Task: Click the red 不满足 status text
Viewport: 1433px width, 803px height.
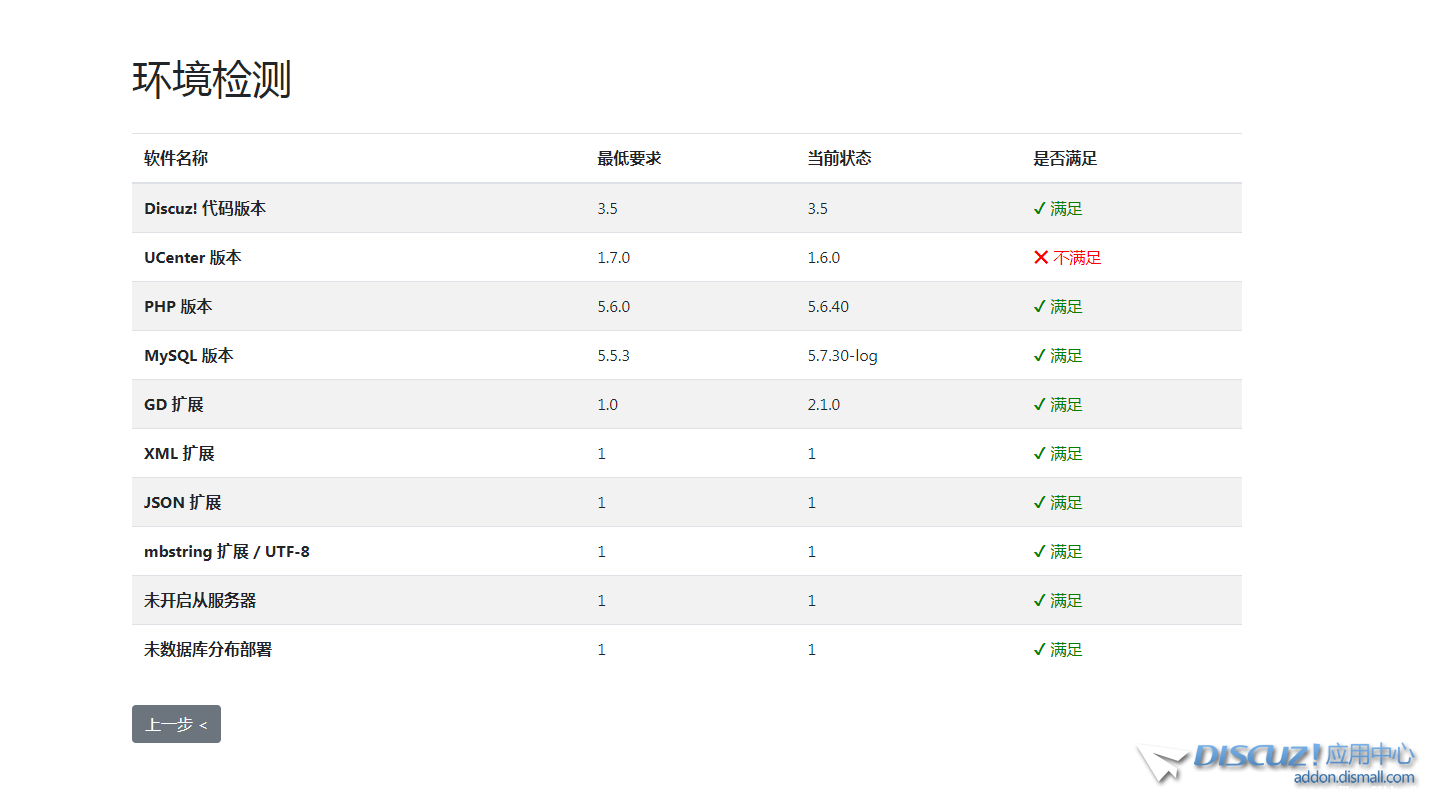Action: (x=1077, y=258)
